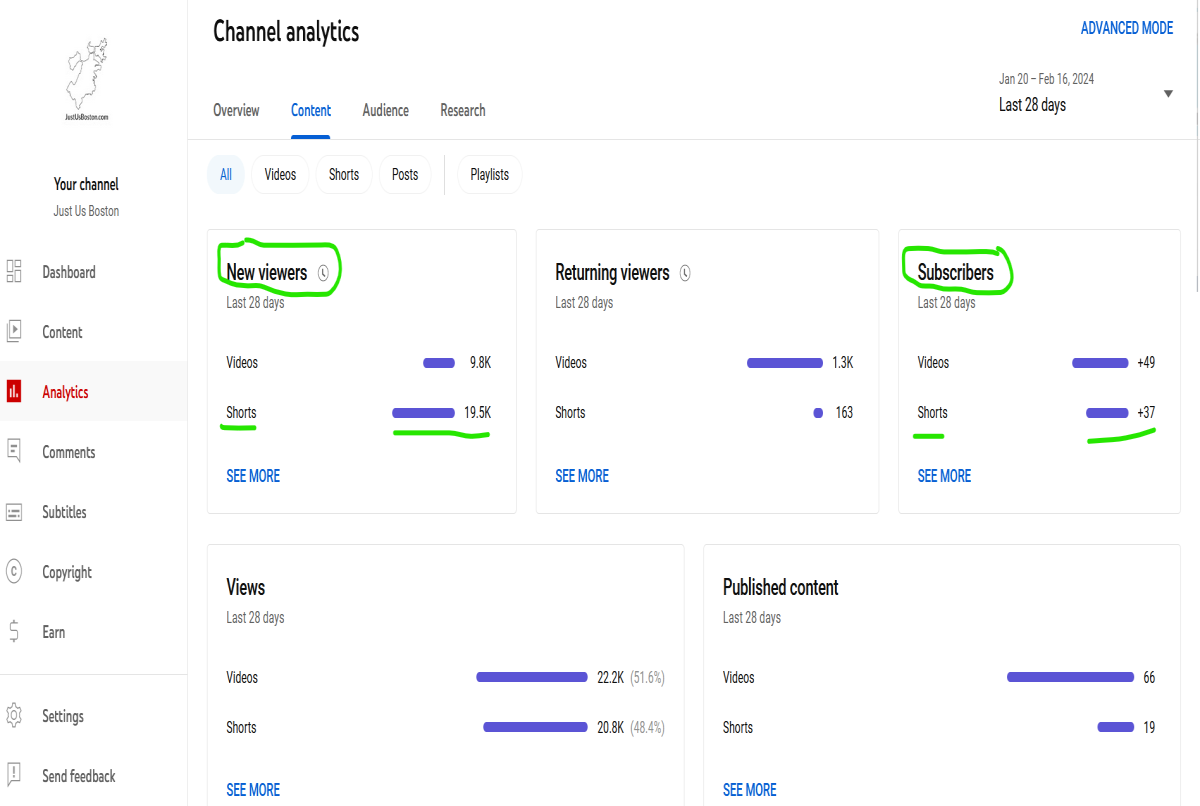Click the Returning viewers Videos bar (1.3K)
1200x806 pixels.
[785, 362]
